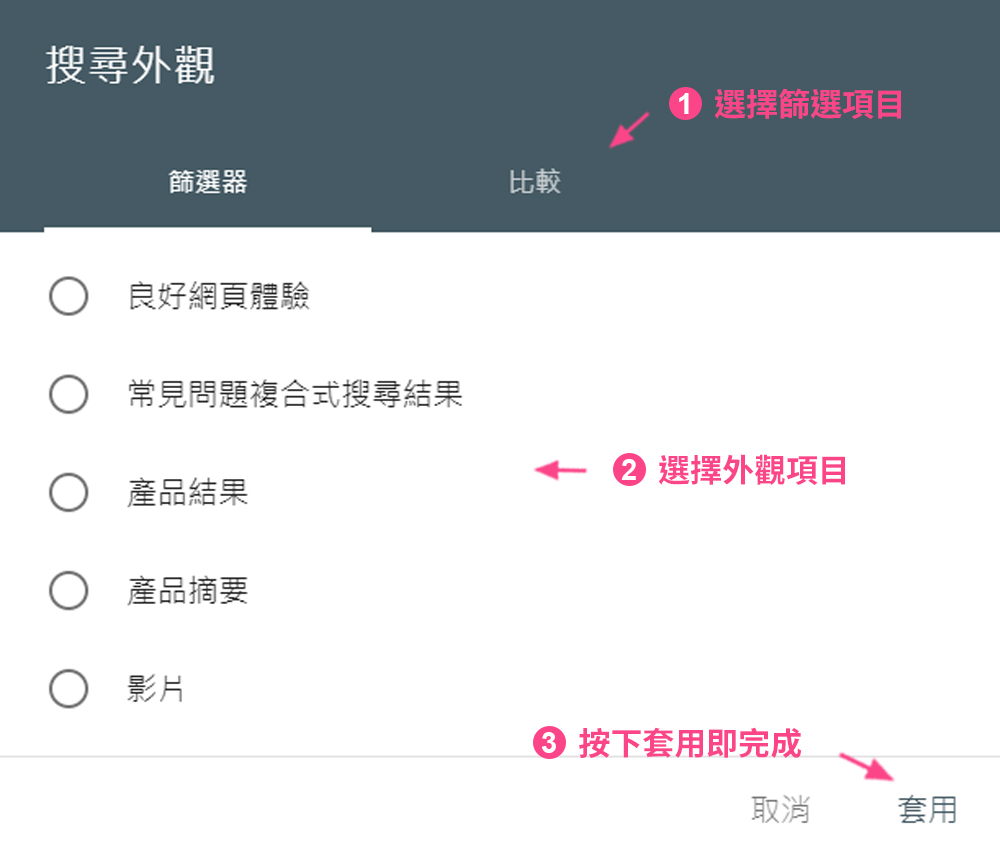Screen dimensions: 1000x859
Task: Pick the 影片 radio button
Action: 68,689
